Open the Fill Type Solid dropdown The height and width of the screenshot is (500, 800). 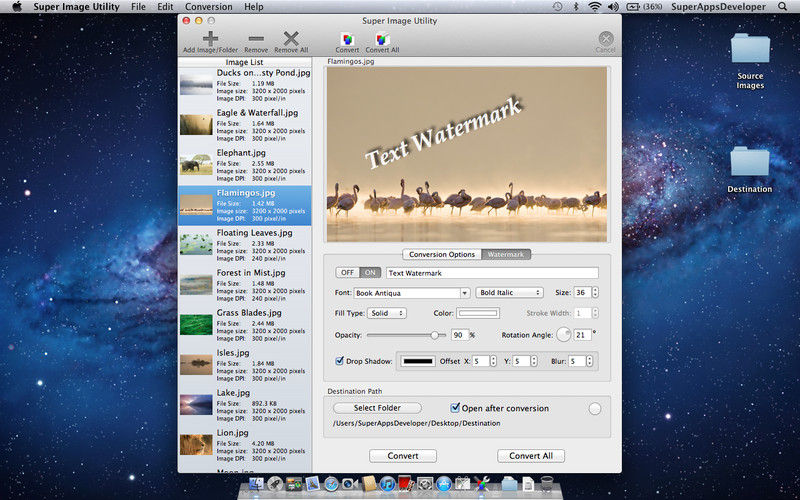[x=387, y=313]
